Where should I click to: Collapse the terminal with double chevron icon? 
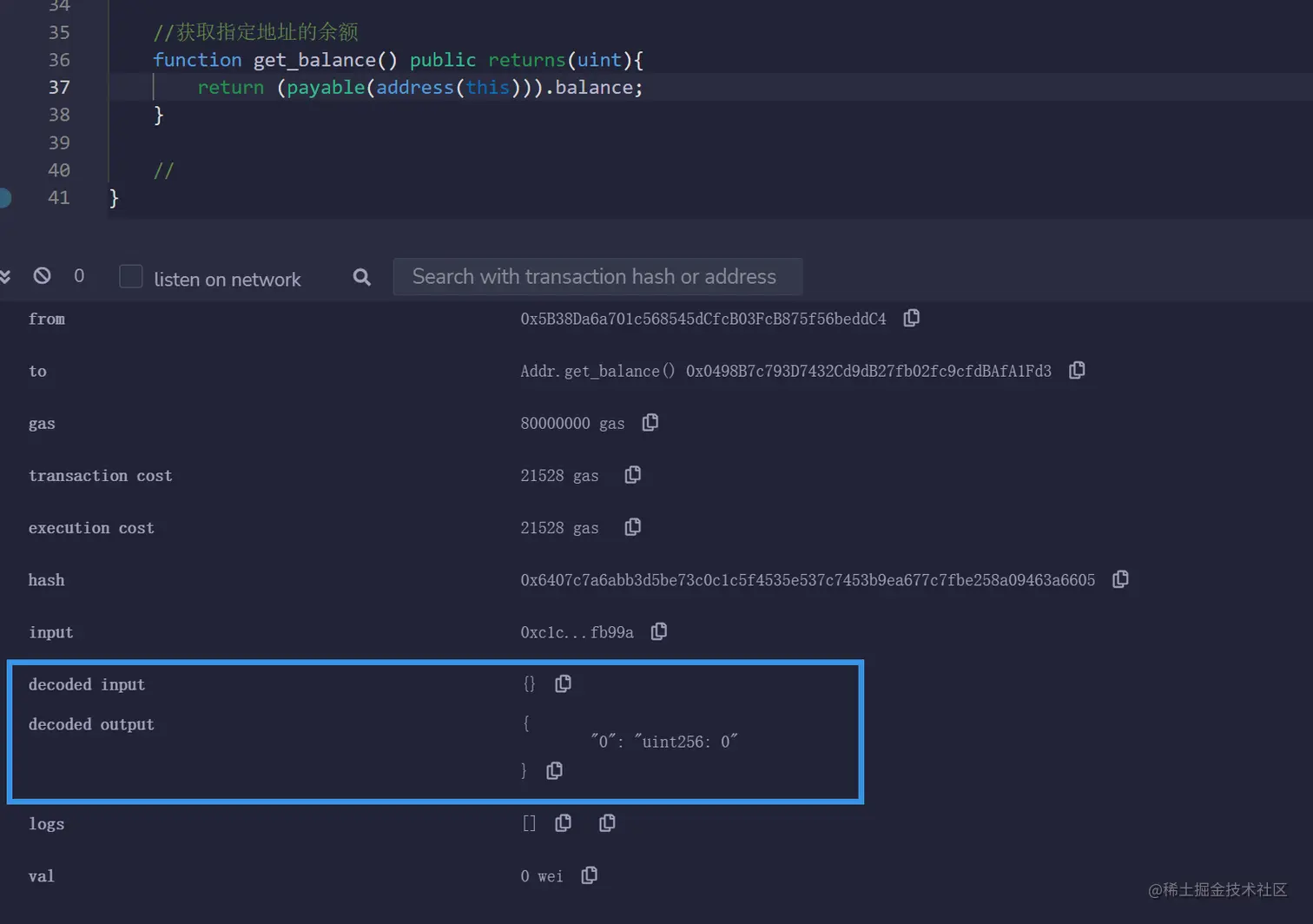[x=4, y=276]
